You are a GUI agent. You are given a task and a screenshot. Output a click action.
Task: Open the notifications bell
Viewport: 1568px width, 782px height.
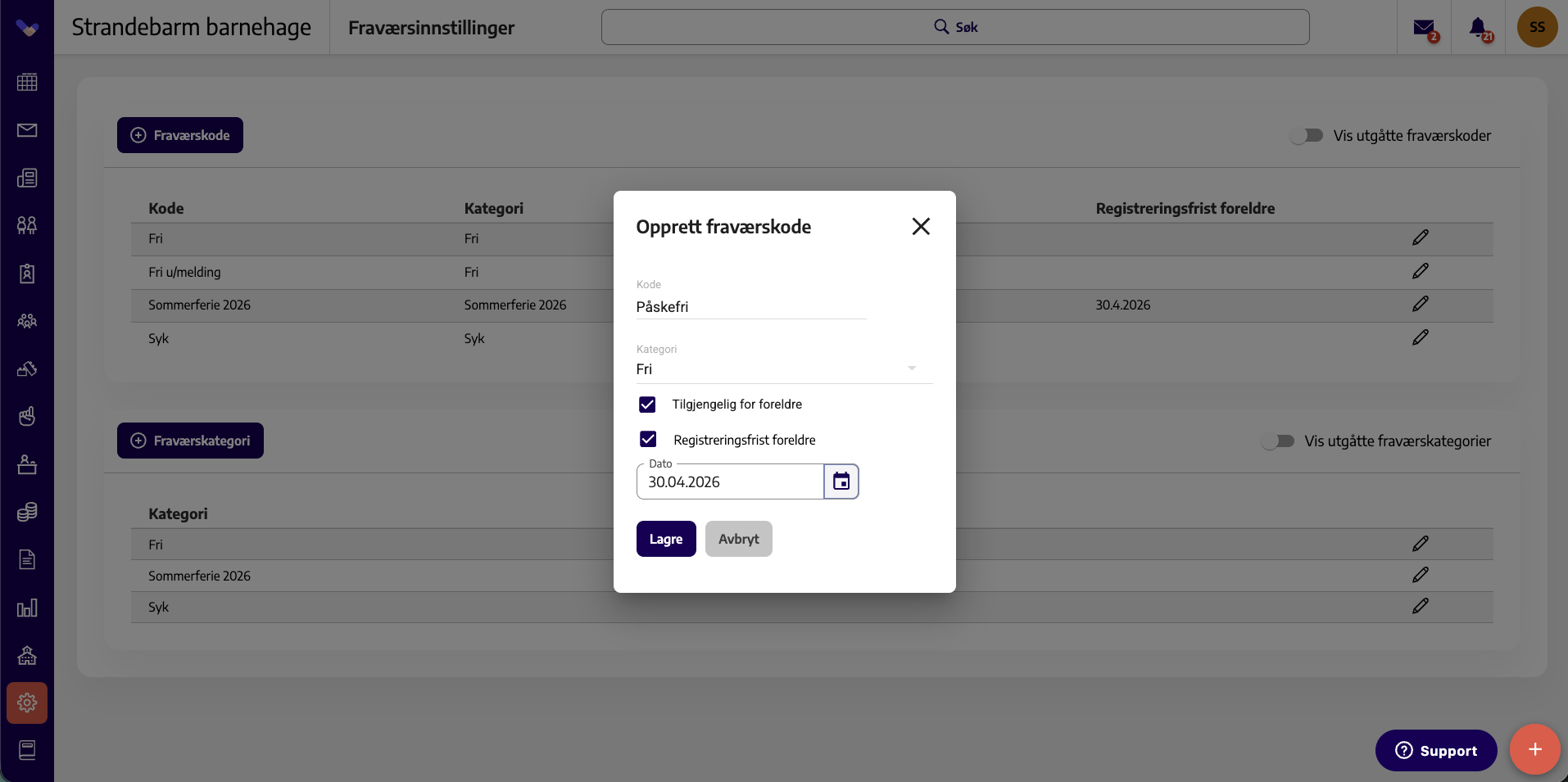click(x=1479, y=29)
